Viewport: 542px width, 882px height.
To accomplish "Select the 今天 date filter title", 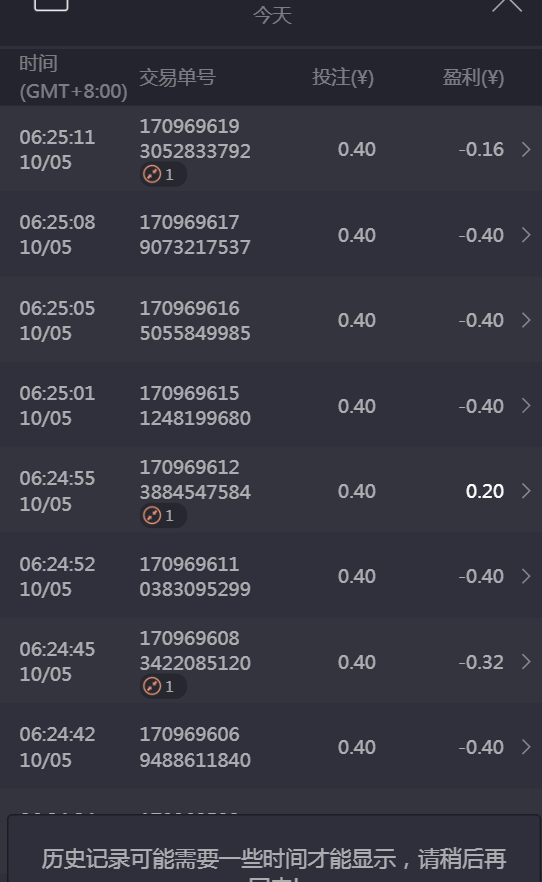I will pyautogui.click(x=272, y=15).
